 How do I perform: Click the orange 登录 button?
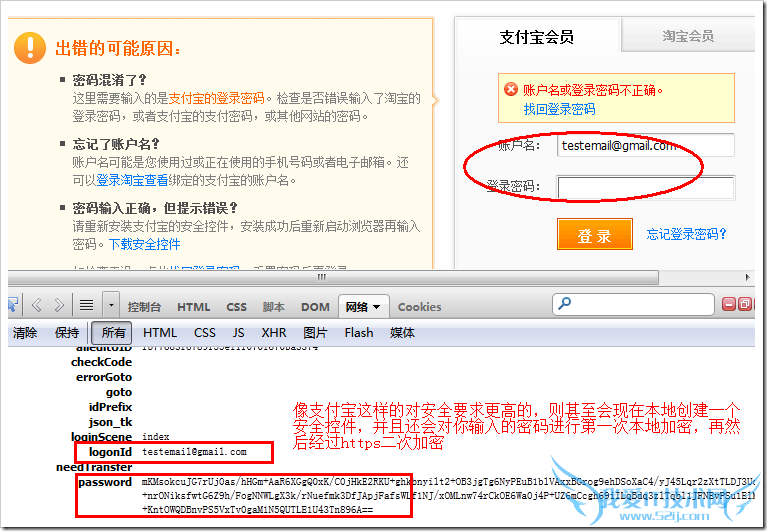coord(594,234)
